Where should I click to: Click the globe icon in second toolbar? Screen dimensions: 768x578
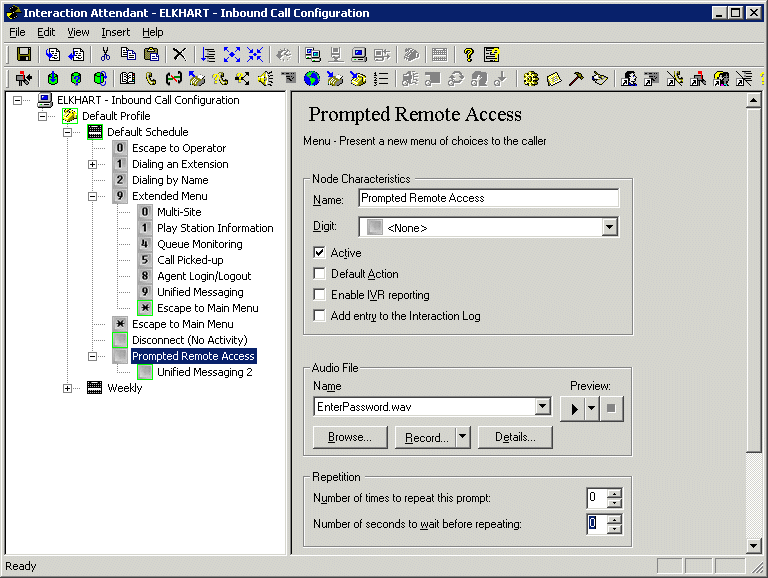(x=312, y=78)
